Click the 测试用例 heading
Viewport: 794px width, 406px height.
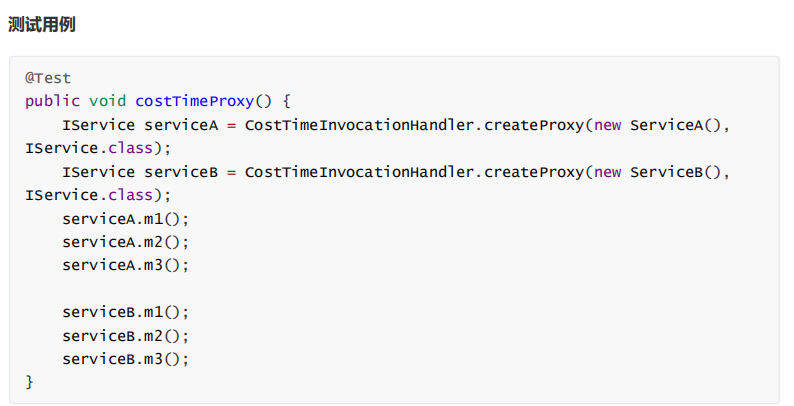42,25
